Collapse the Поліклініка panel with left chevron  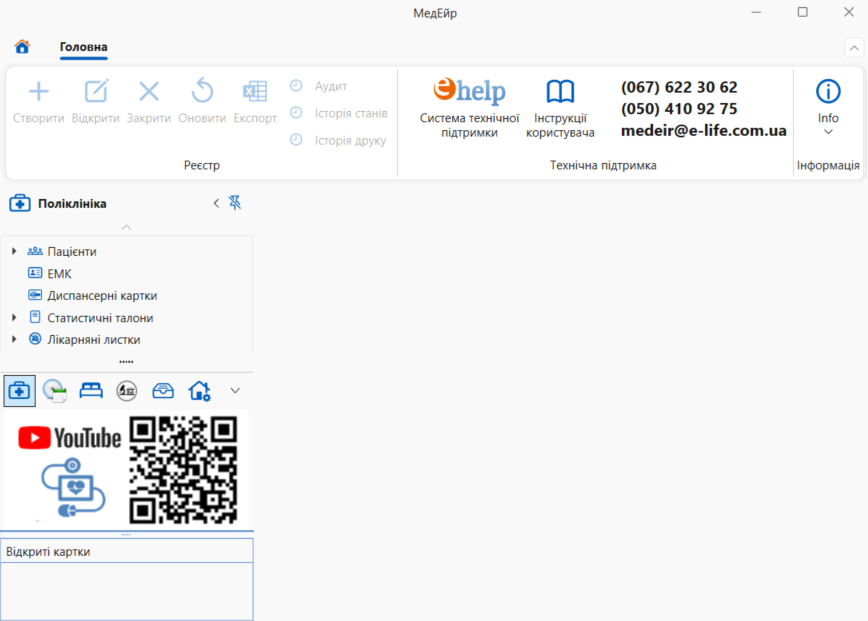216,203
